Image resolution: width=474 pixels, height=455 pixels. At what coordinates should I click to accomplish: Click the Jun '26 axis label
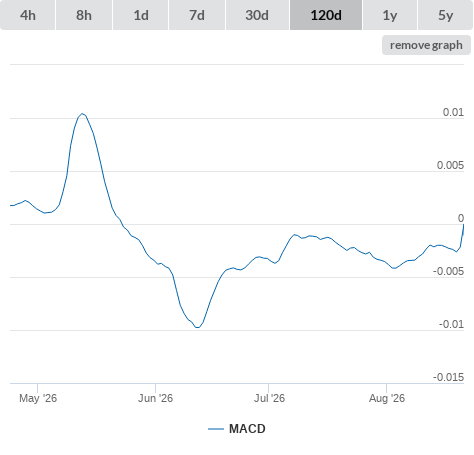[155, 398]
